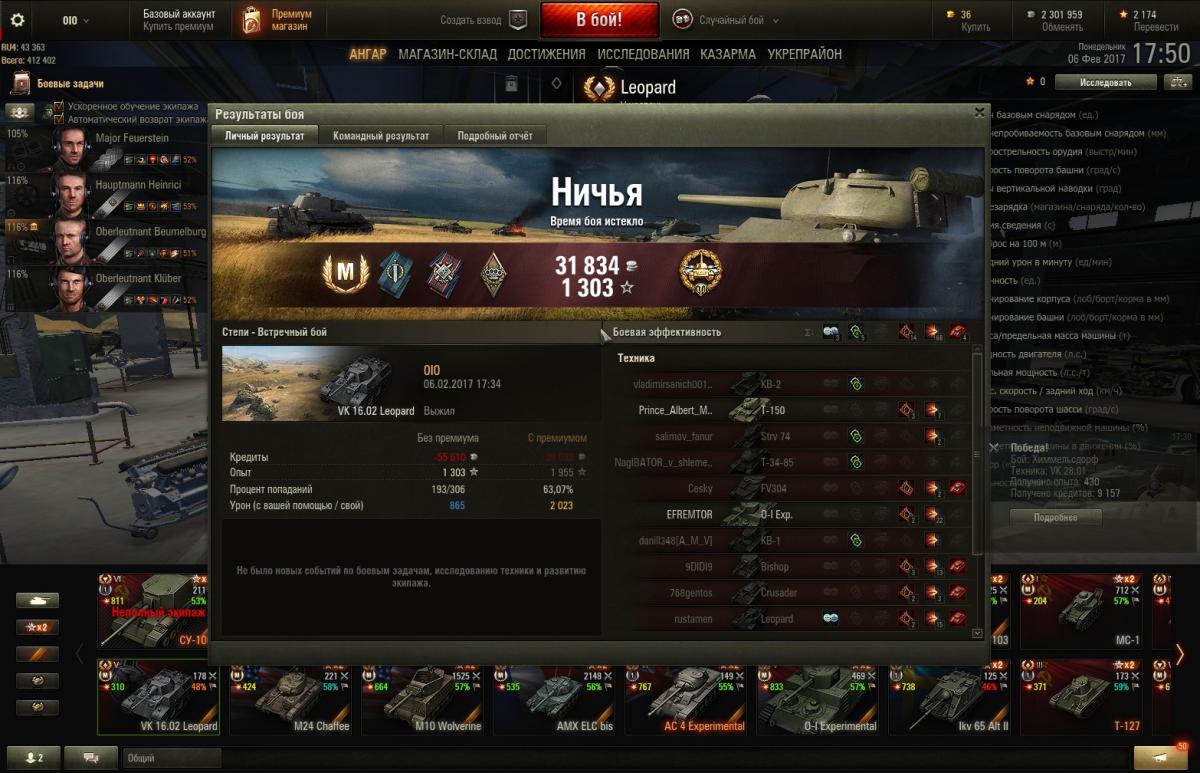
Task: Click the vehicle list scrollbar down arrow
Action: click(x=977, y=633)
